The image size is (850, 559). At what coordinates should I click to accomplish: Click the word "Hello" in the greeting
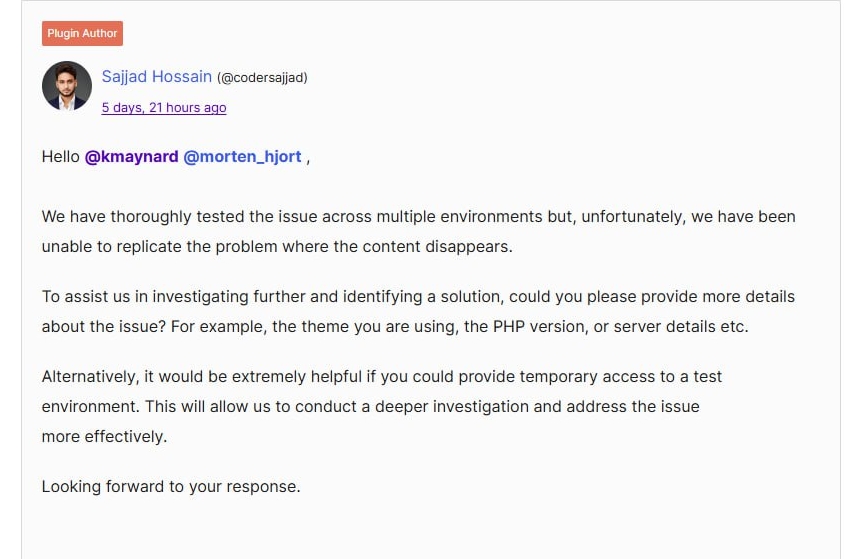(x=61, y=157)
